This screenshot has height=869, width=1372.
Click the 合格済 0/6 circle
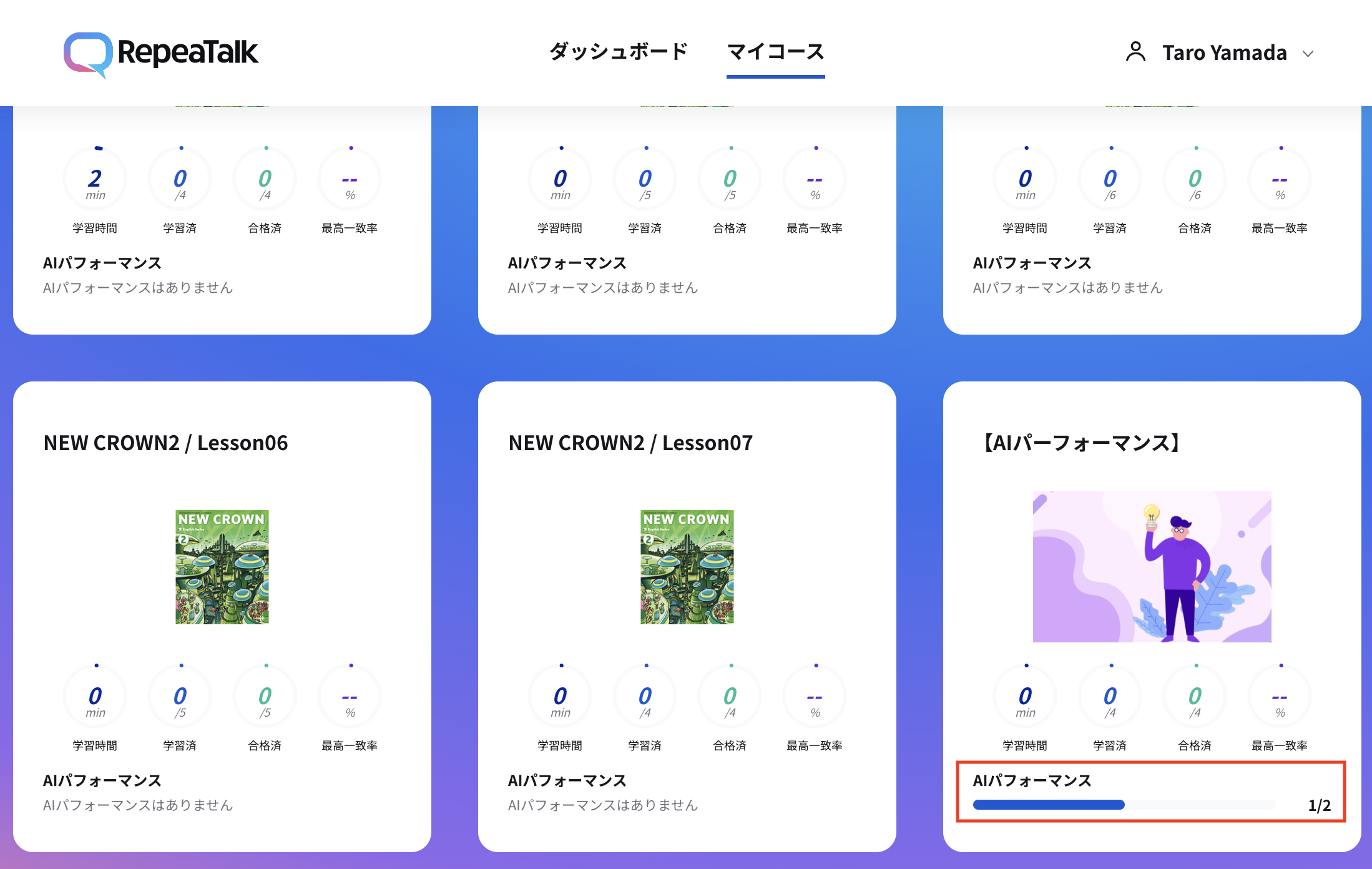coord(1195,179)
